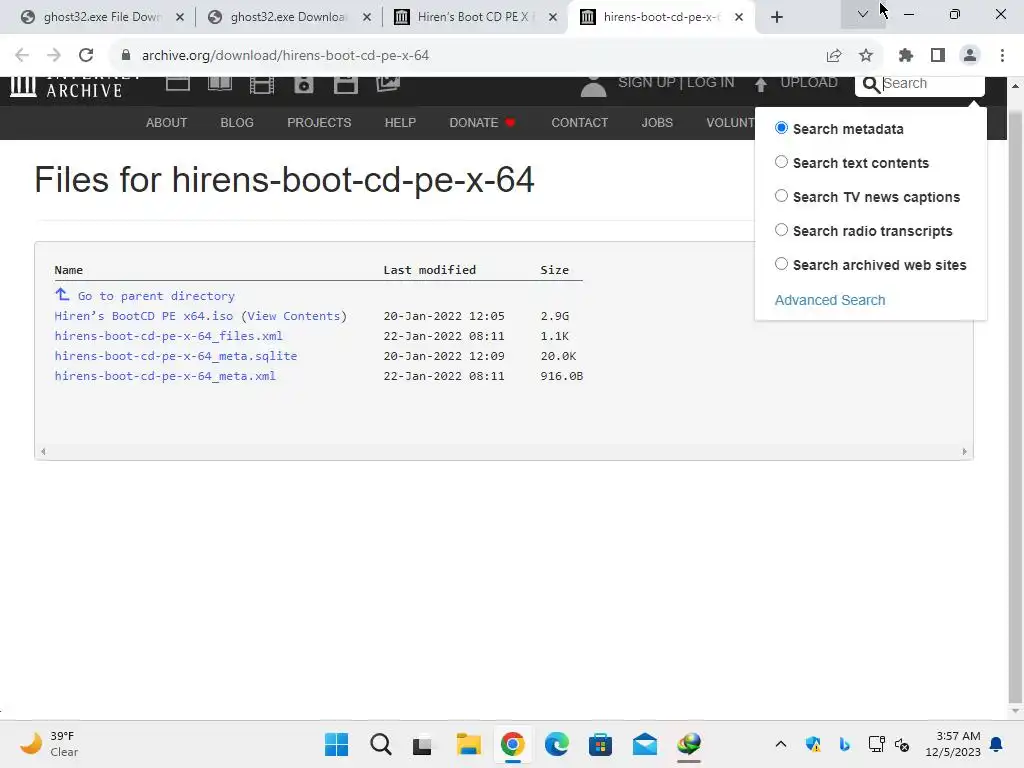
Task: Click the Advanced Search link
Action: coord(830,300)
